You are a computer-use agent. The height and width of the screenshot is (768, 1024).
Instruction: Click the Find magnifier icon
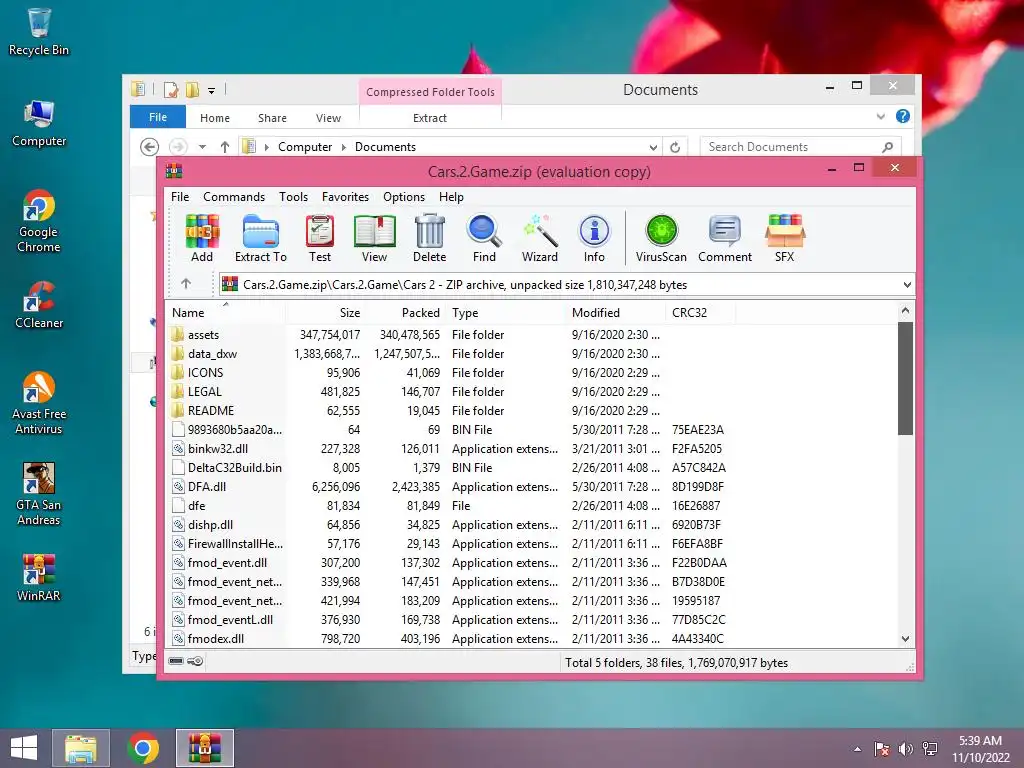click(x=484, y=238)
